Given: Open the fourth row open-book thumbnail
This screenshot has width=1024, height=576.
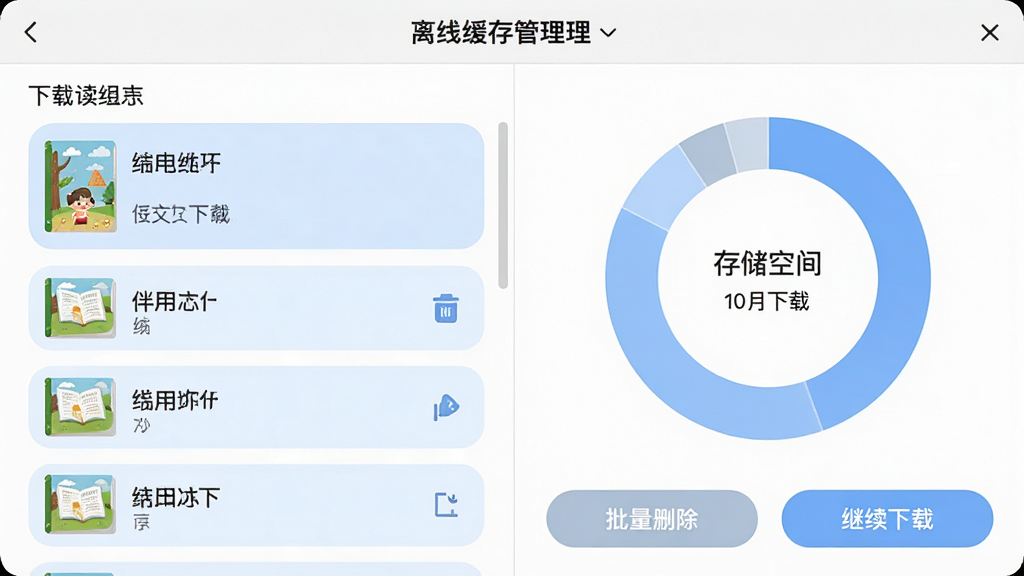Looking at the screenshot, I should coord(80,504).
